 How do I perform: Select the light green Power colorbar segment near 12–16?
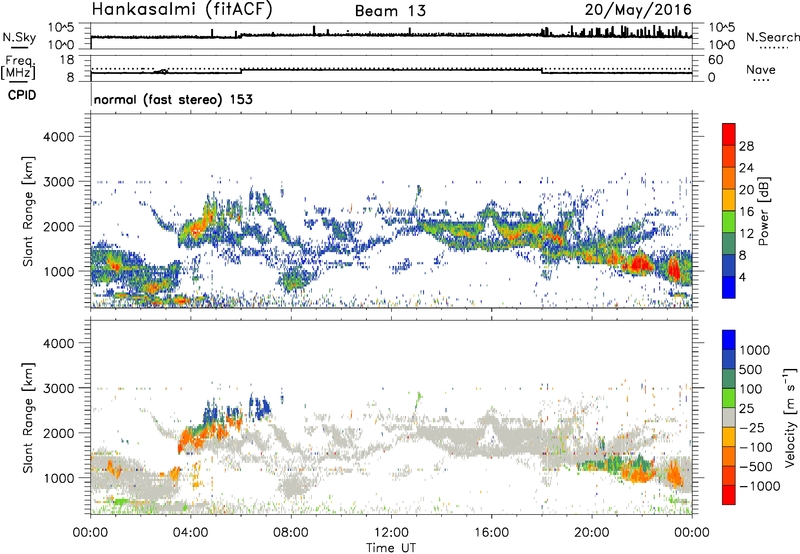(729, 220)
